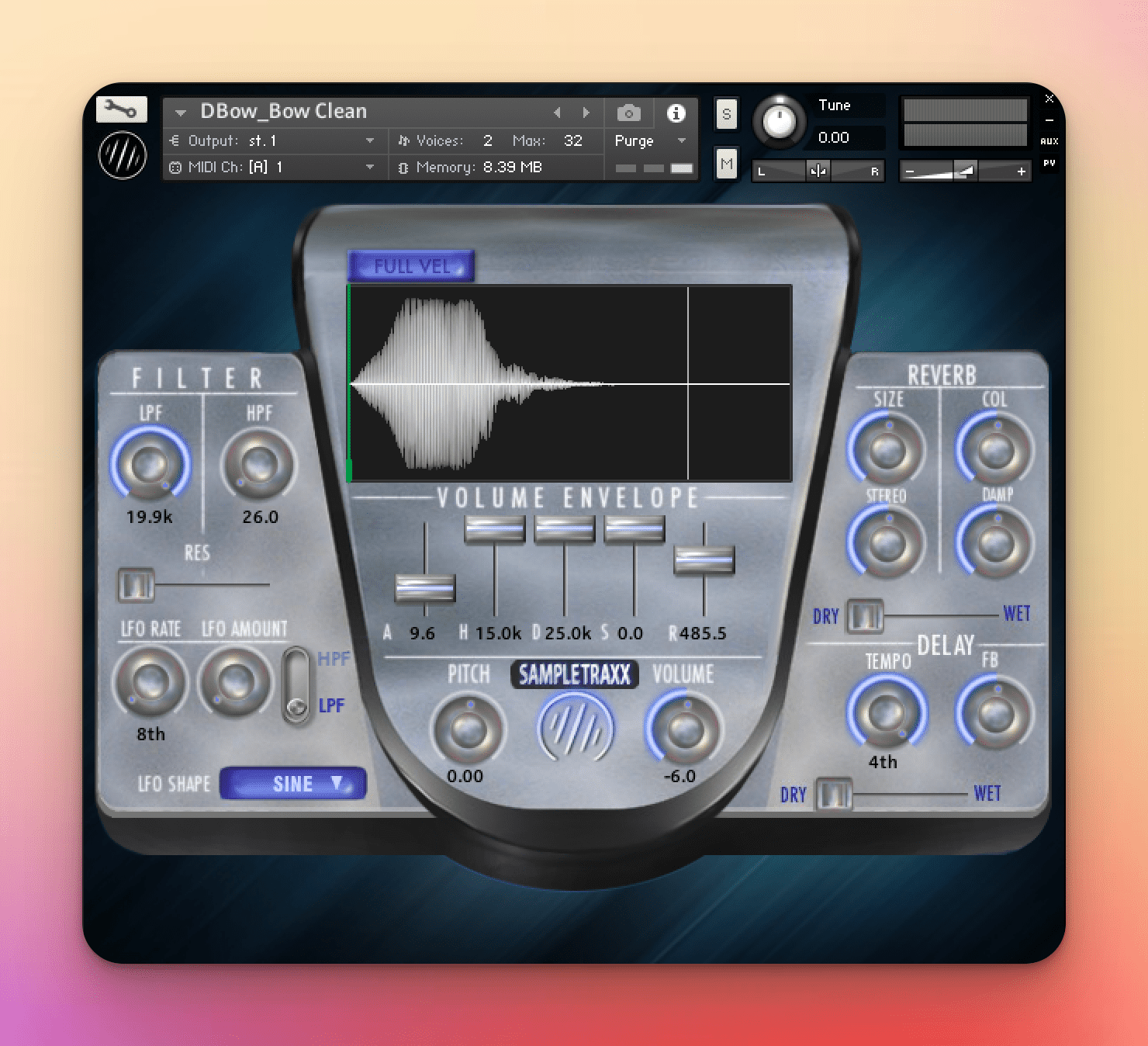
Task: Click the reverb DRY/WET slider handle
Action: click(865, 616)
